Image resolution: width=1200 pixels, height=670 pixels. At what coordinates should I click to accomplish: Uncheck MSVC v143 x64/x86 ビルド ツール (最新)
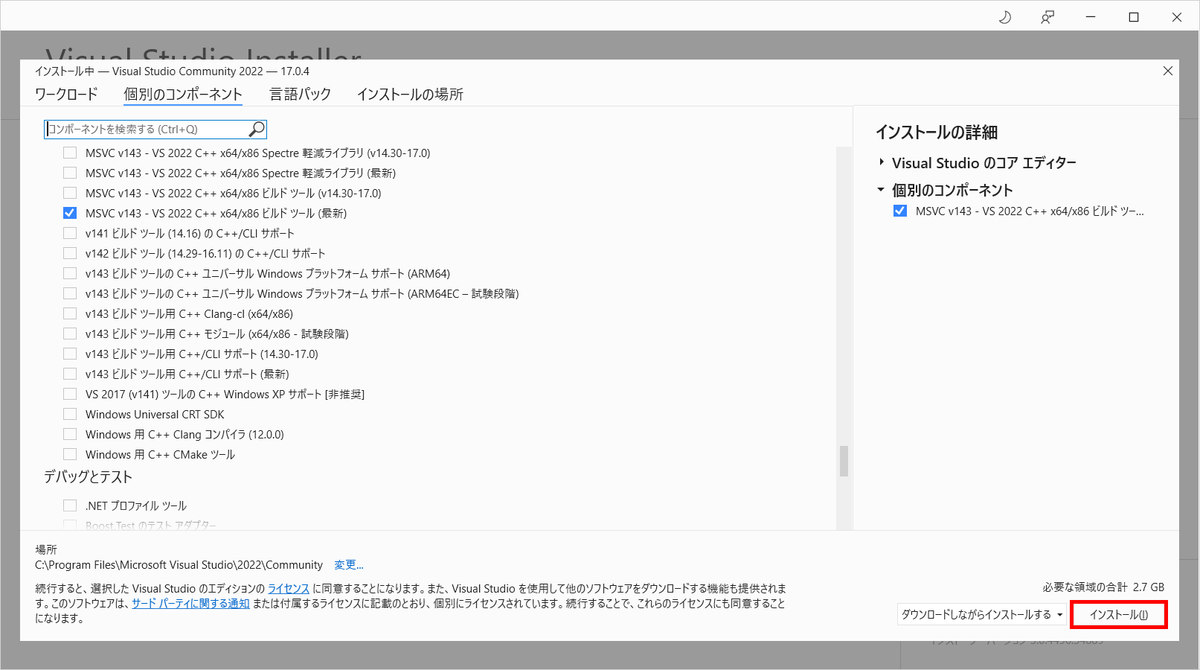70,213
